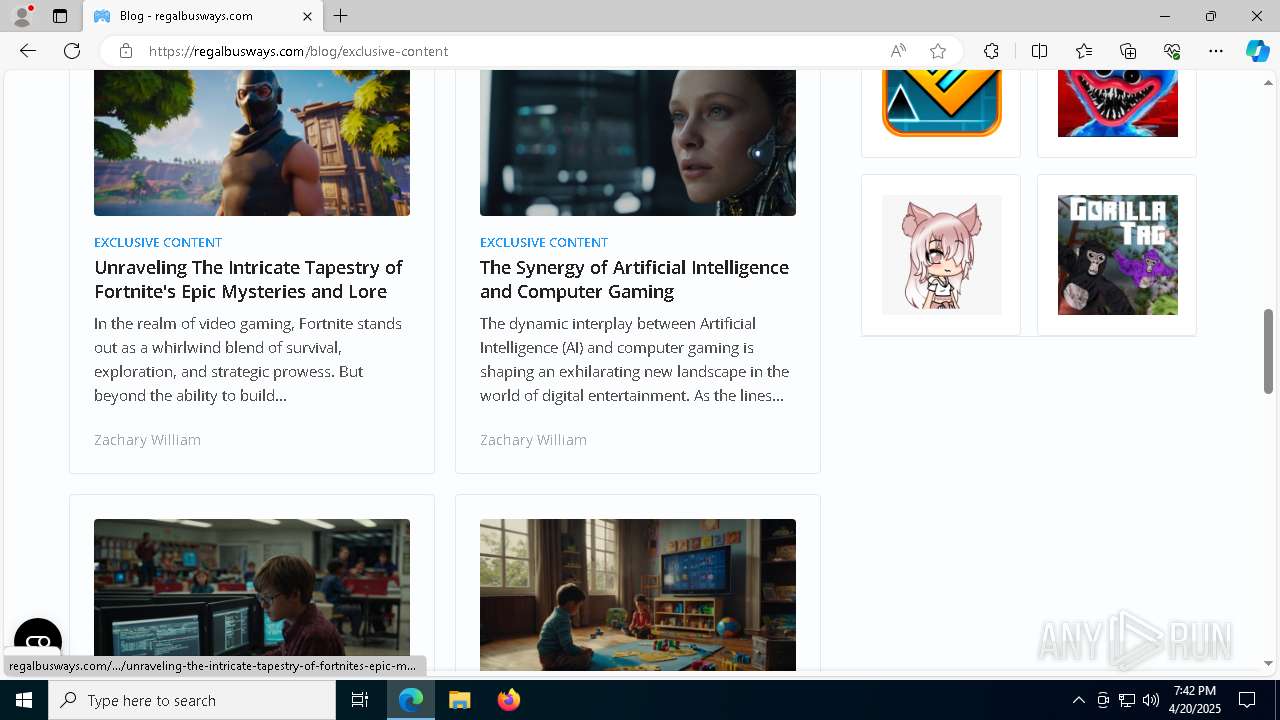This screenshot has width=1280, height=720.
Task: Open Browser essentials heart icon
Action: click(x=1172, y=51)
